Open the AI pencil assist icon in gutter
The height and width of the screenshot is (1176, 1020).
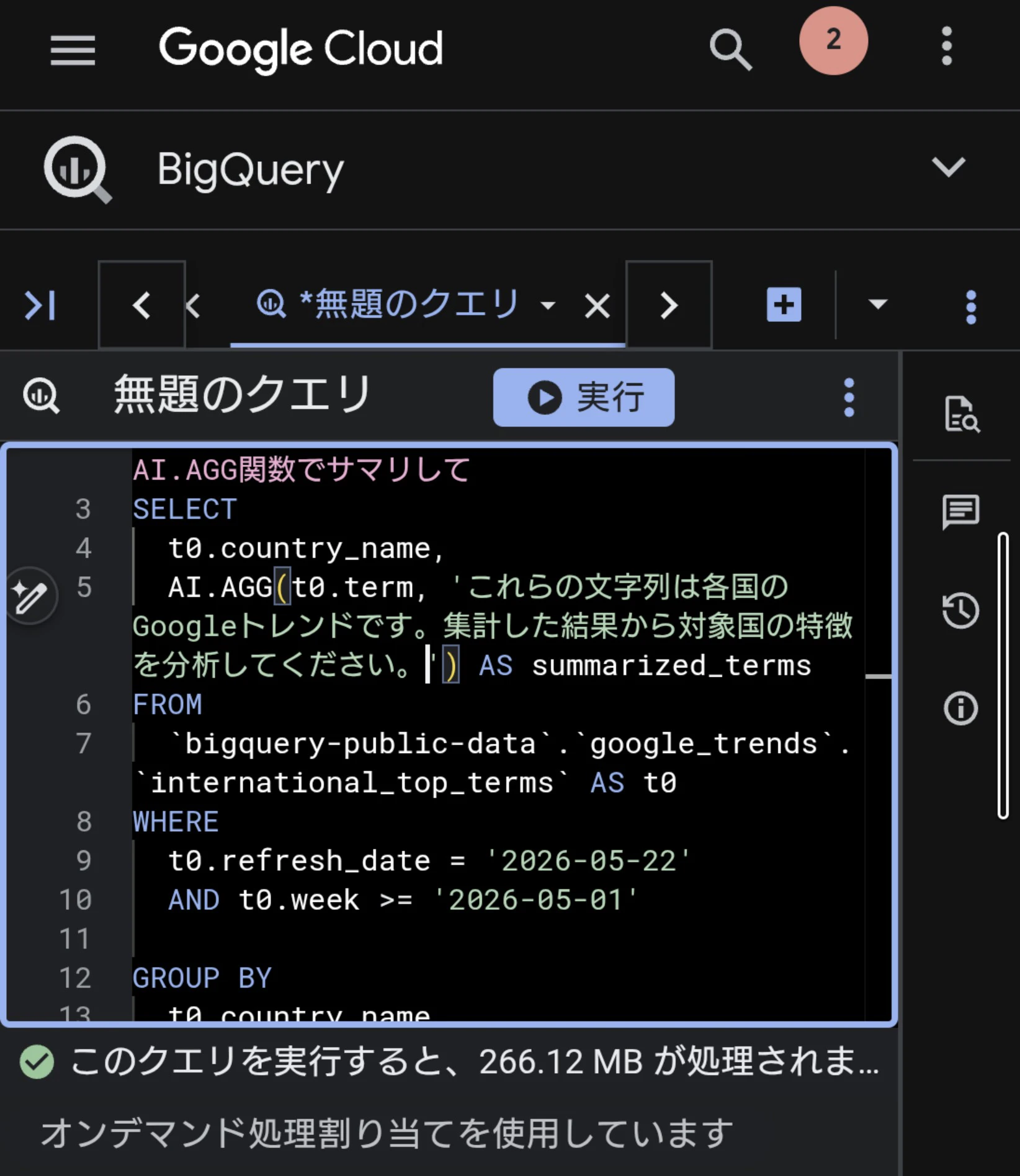click(30, 596)
